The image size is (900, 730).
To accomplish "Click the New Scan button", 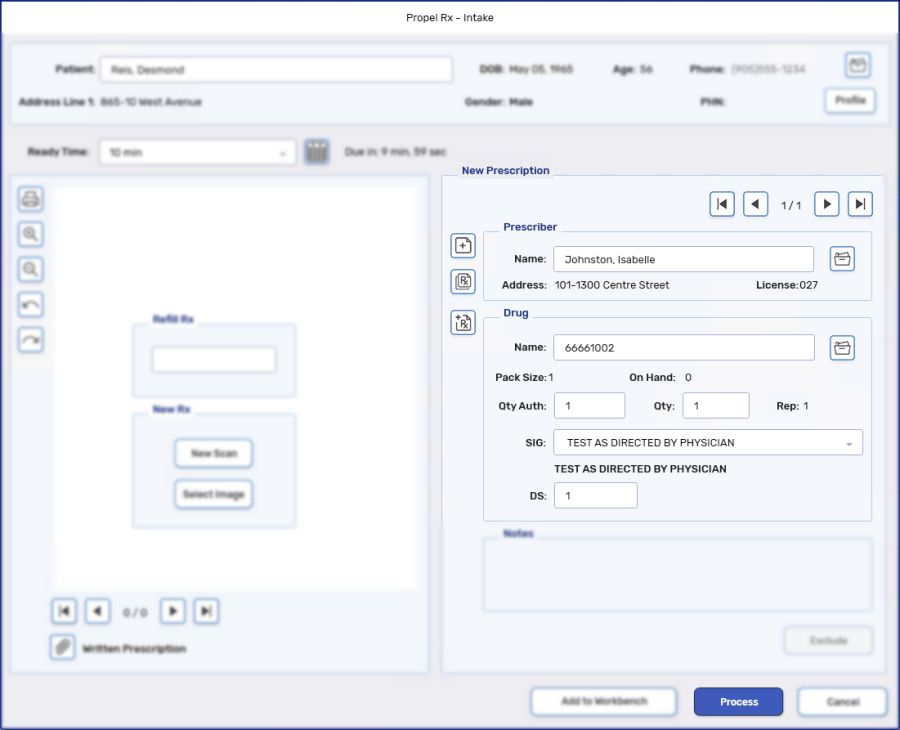I will click(214, 454).
